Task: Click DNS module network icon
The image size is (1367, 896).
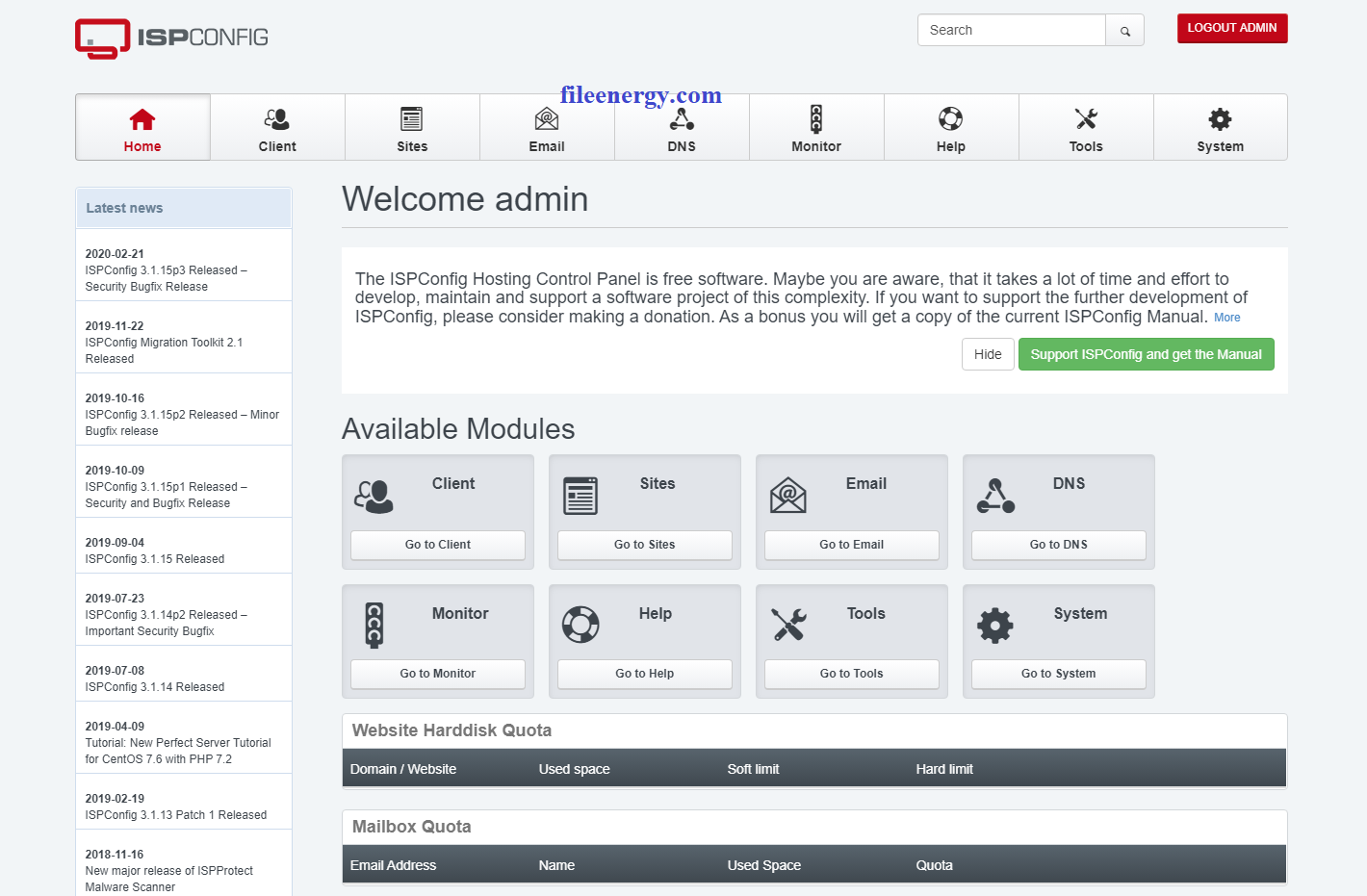Action: pyautogui.click(x=995, y=496)
